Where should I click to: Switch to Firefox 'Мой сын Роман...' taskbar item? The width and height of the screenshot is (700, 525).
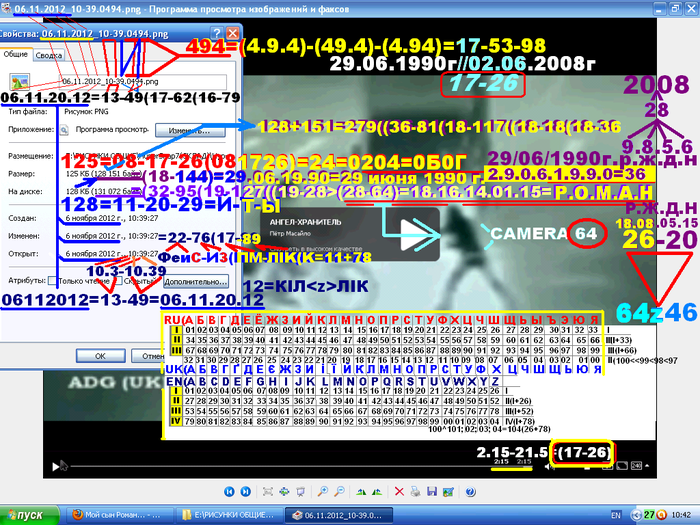[120, 515]
